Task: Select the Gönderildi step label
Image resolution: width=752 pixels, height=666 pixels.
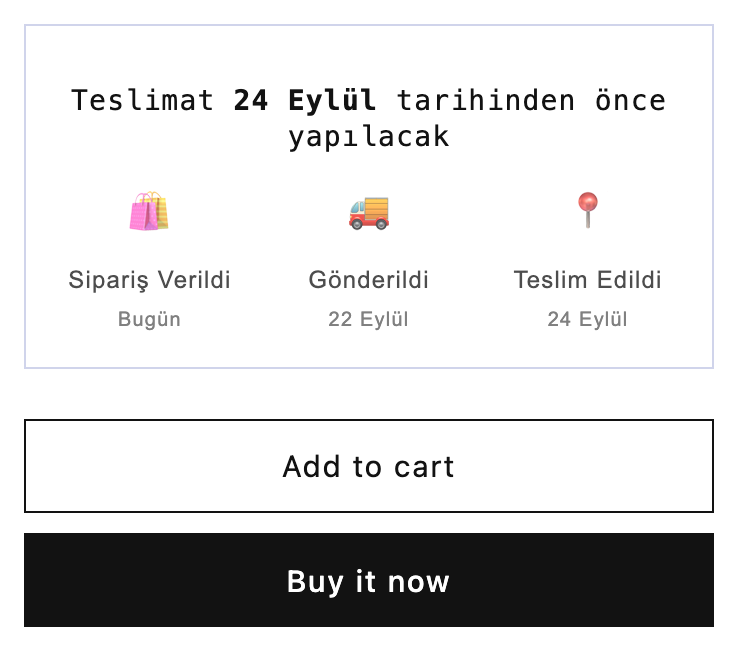Action: click(369, 280)
